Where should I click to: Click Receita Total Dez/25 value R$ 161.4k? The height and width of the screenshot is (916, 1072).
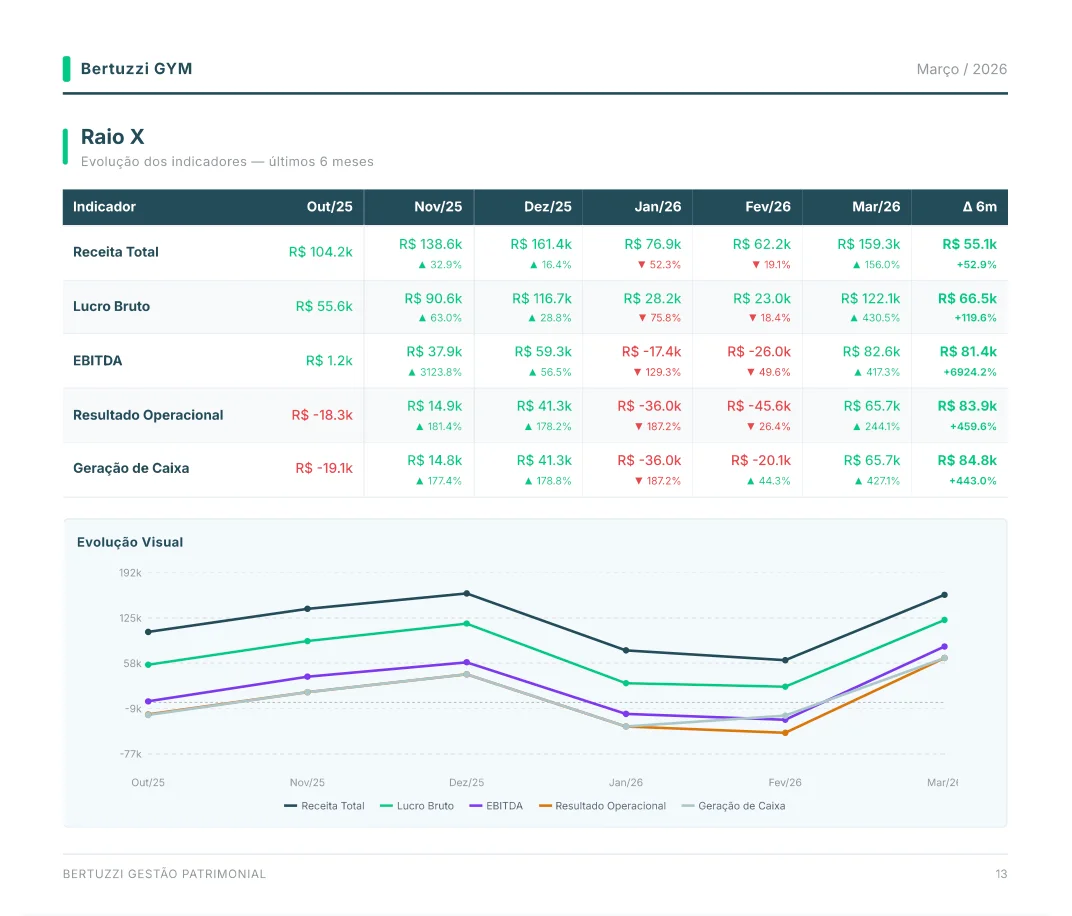click(x=541, y=244)
